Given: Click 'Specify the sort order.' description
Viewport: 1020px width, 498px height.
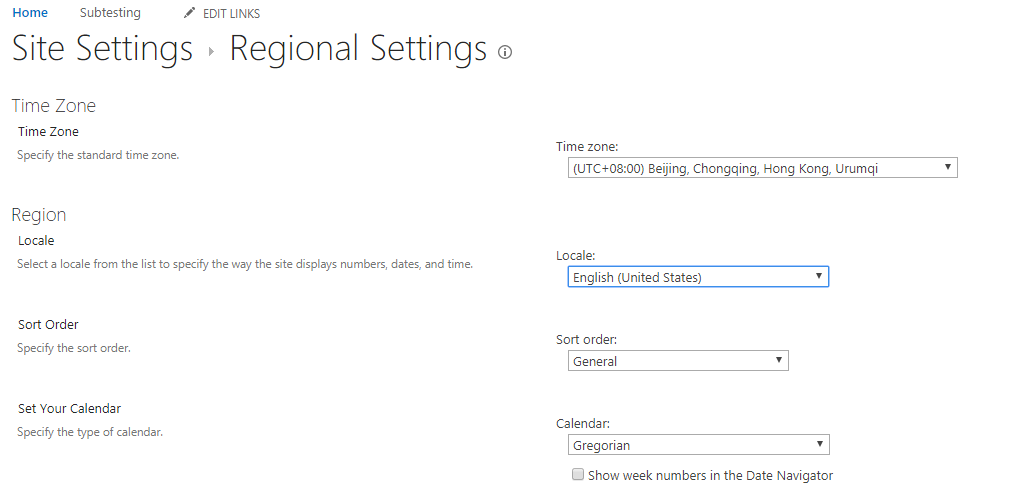Looking at the screenshot, I should pyautogui.click(x=74, y=348).
